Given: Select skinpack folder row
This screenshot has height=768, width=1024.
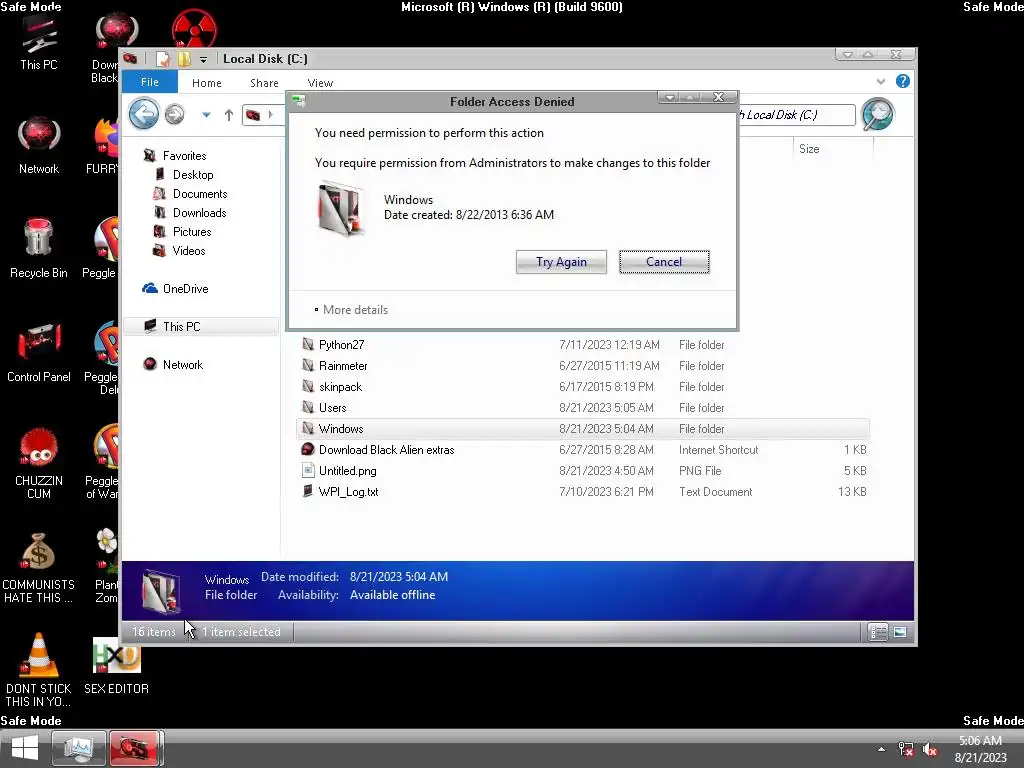Looking at the screenshot, I should click(583, 387).
